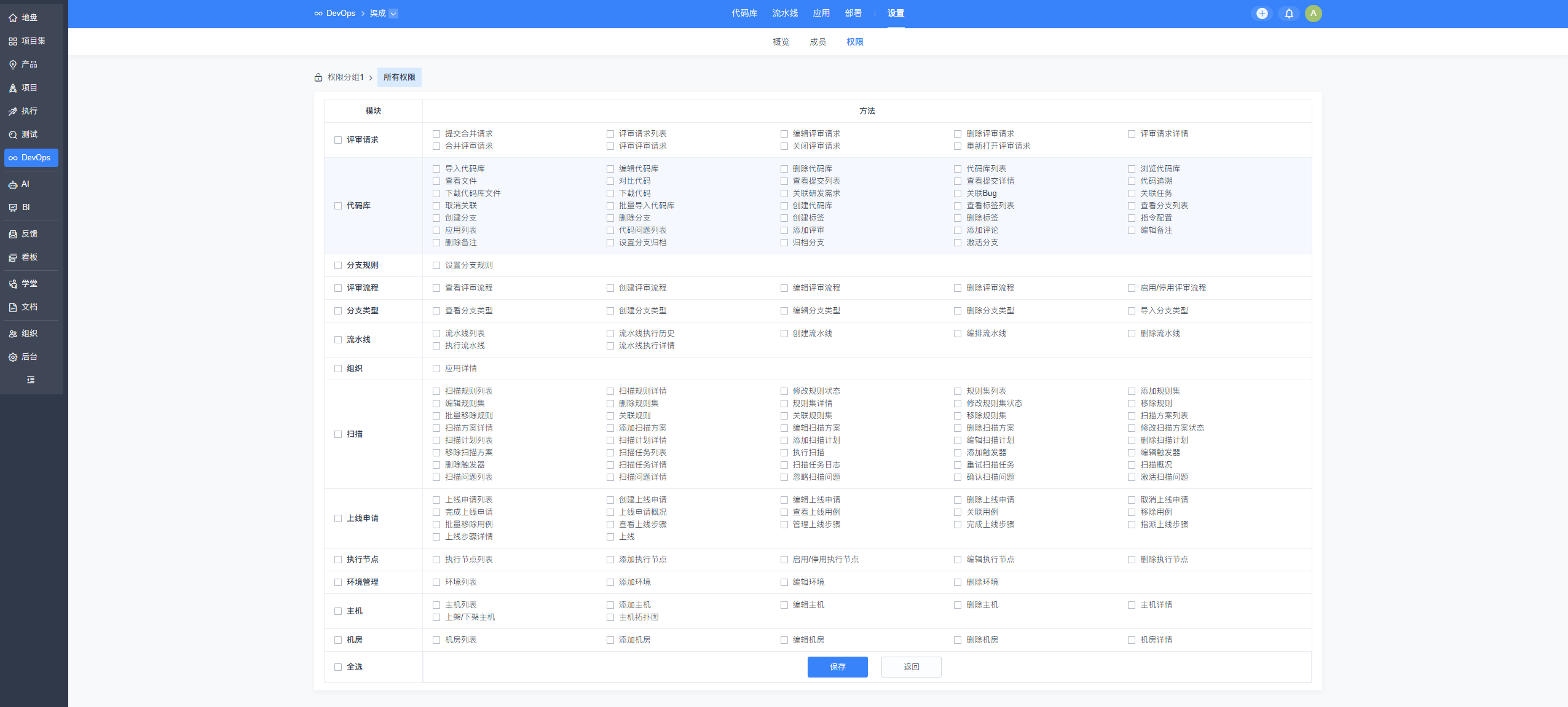The width and height of the screenshot is (1568, 707).
Task: Tick the 提交合并请求 permission checkbox
Action: tap(436, 134)
